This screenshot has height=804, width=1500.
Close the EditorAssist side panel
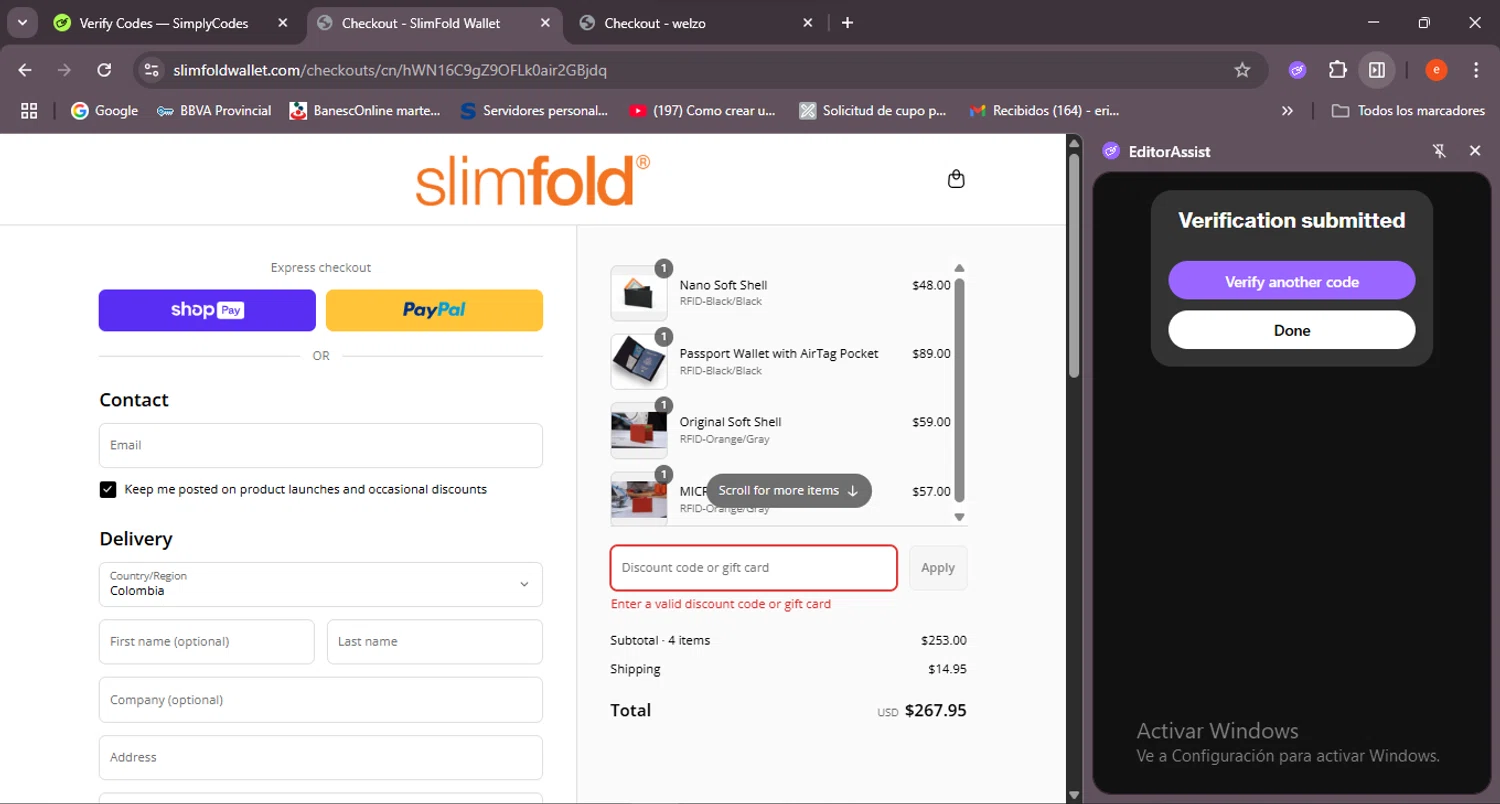[1475, 151]
